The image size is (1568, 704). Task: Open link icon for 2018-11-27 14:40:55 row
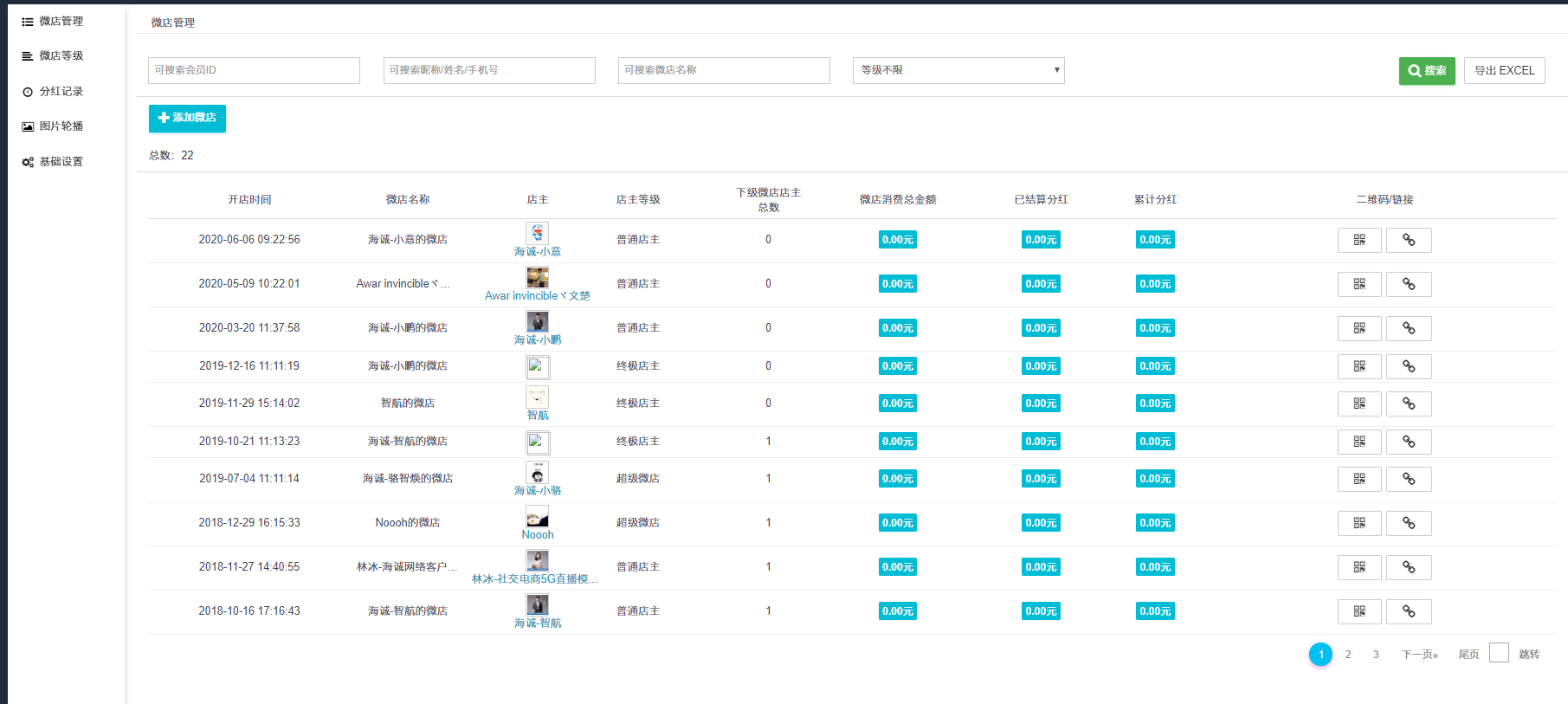pos(1409,567)
